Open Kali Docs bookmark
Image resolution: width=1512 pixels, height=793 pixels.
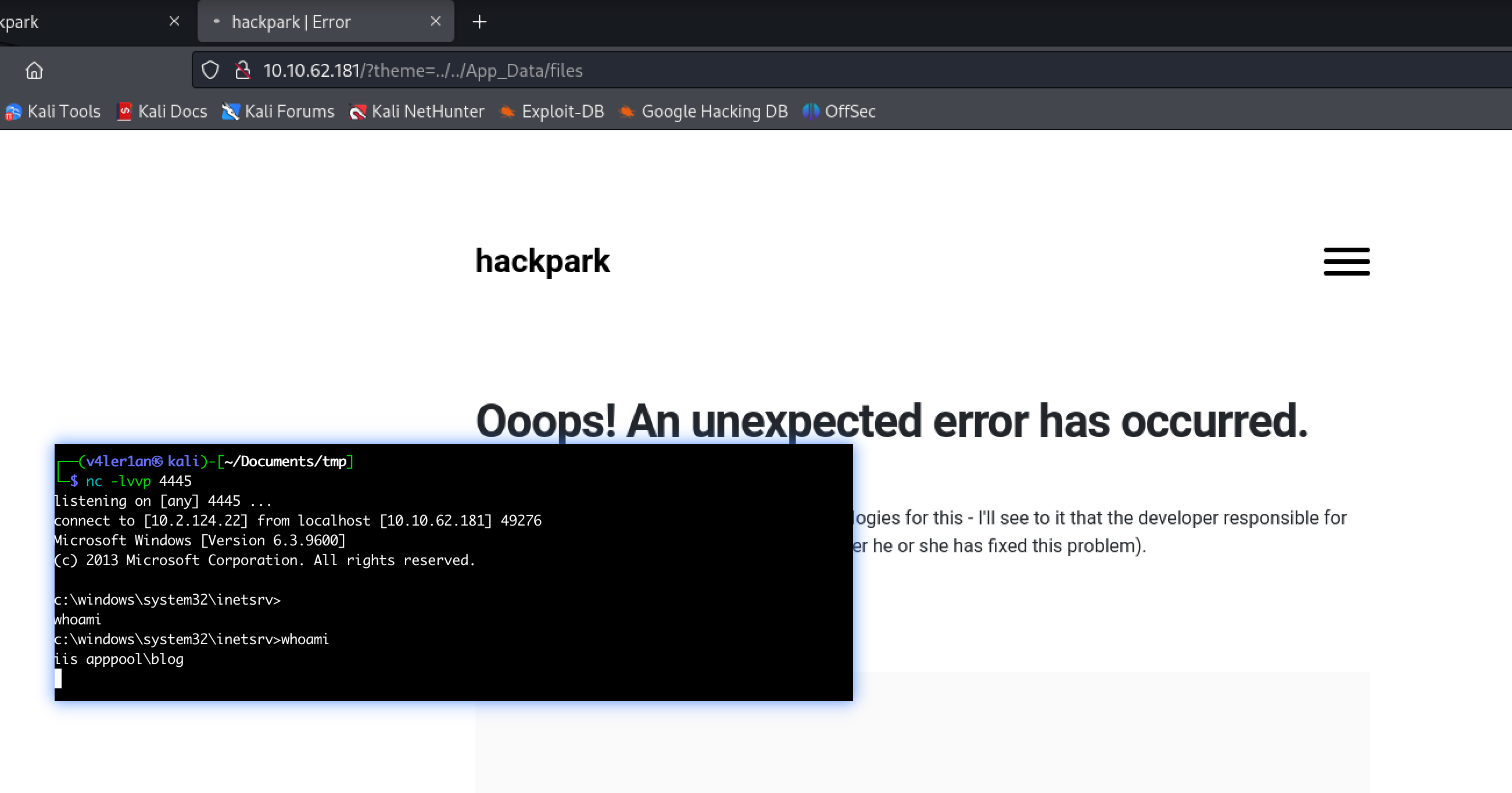(162, 112)
